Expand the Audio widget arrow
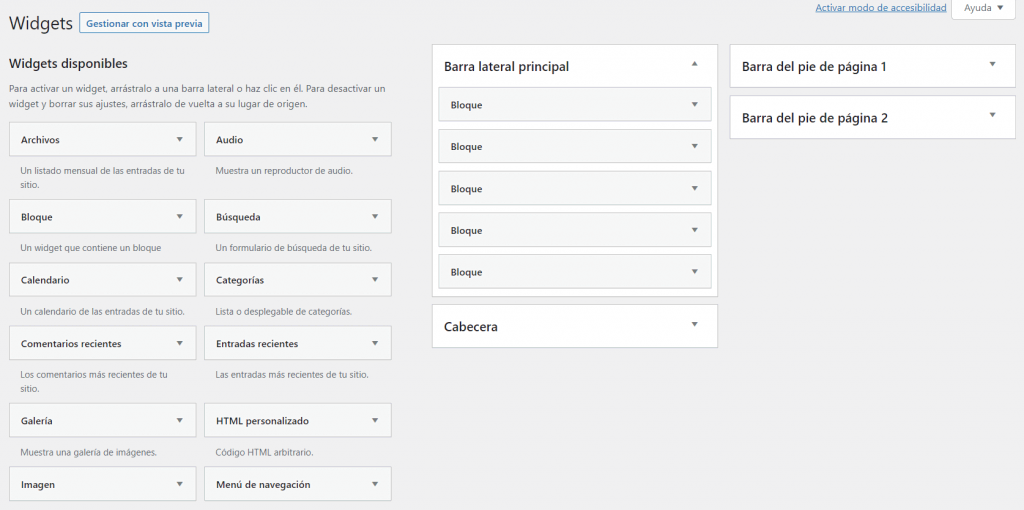Viewport: 1024px width, 510px height. 375,140
